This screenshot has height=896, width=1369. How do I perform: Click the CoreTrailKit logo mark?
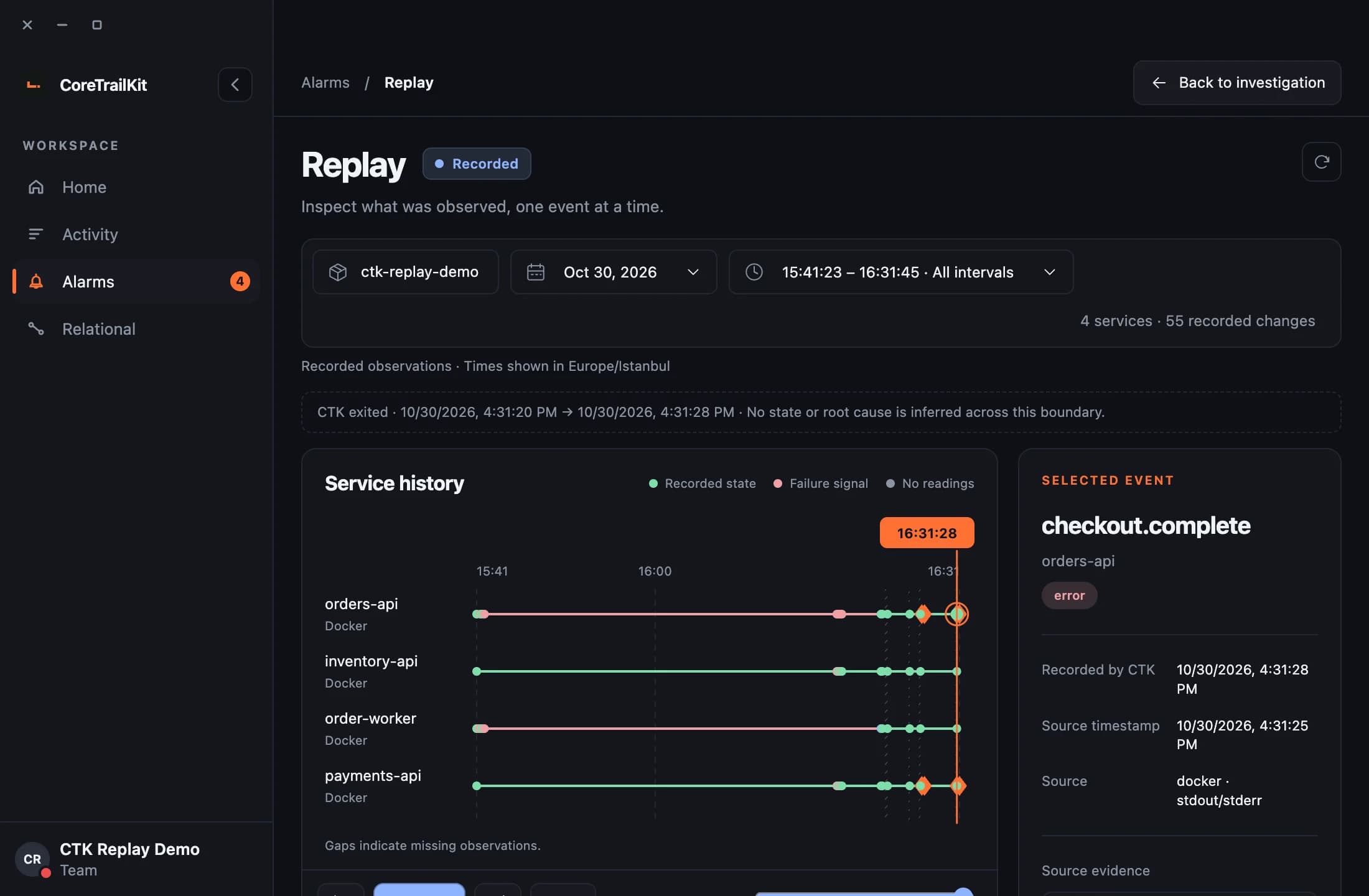click(34, 85)
